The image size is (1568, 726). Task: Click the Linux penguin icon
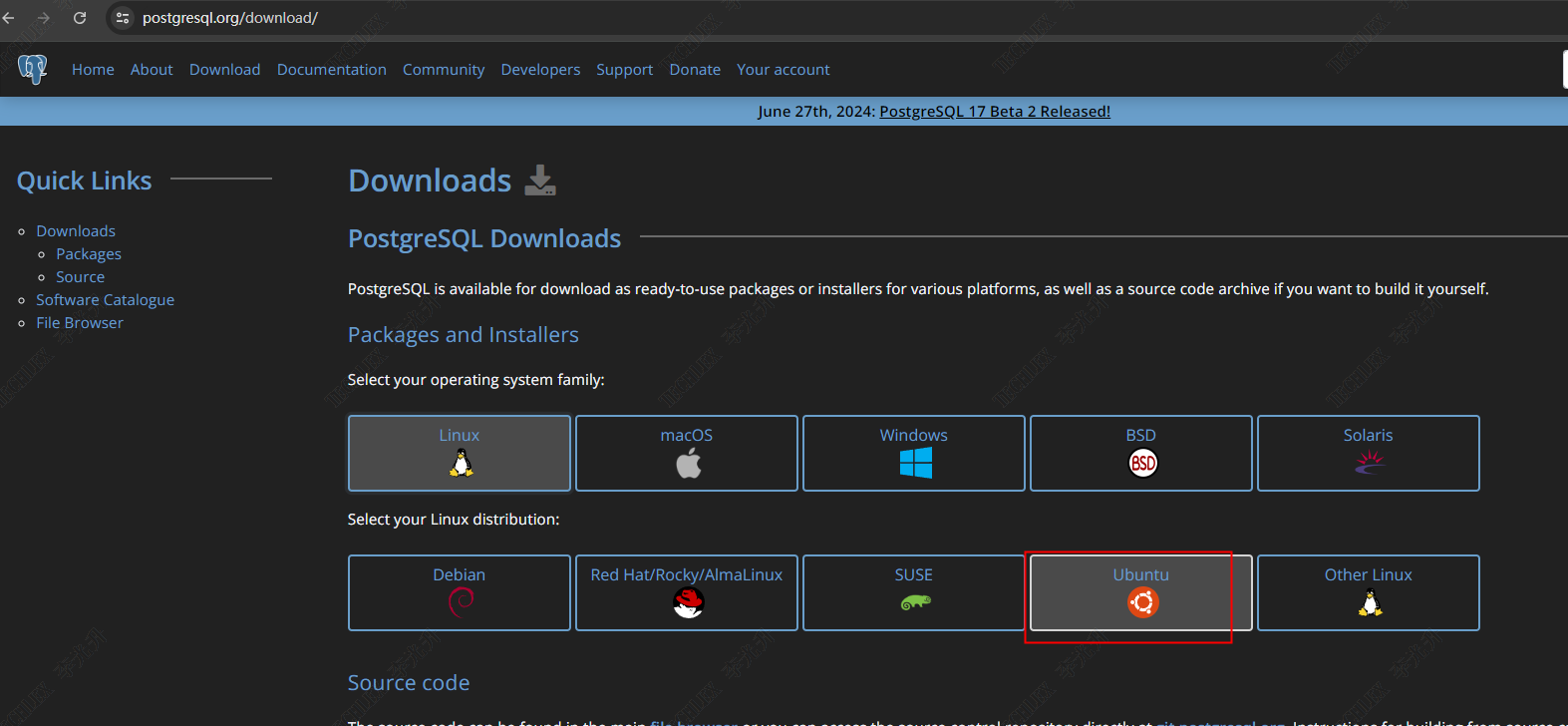(x=461, y=463)
